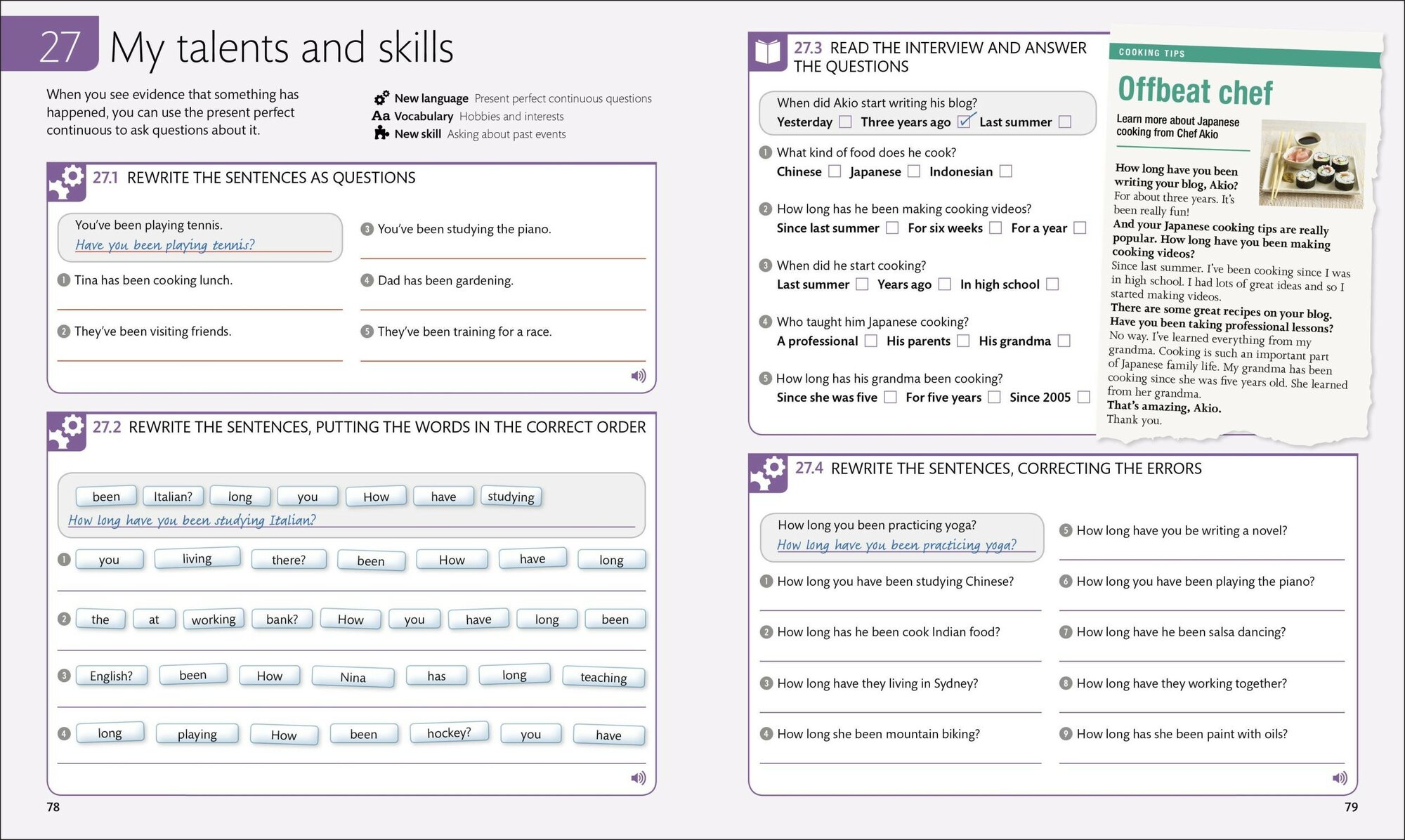1405x840 pixels.
Task: Check the Japanese checkbox
Action: pos(914,171)
